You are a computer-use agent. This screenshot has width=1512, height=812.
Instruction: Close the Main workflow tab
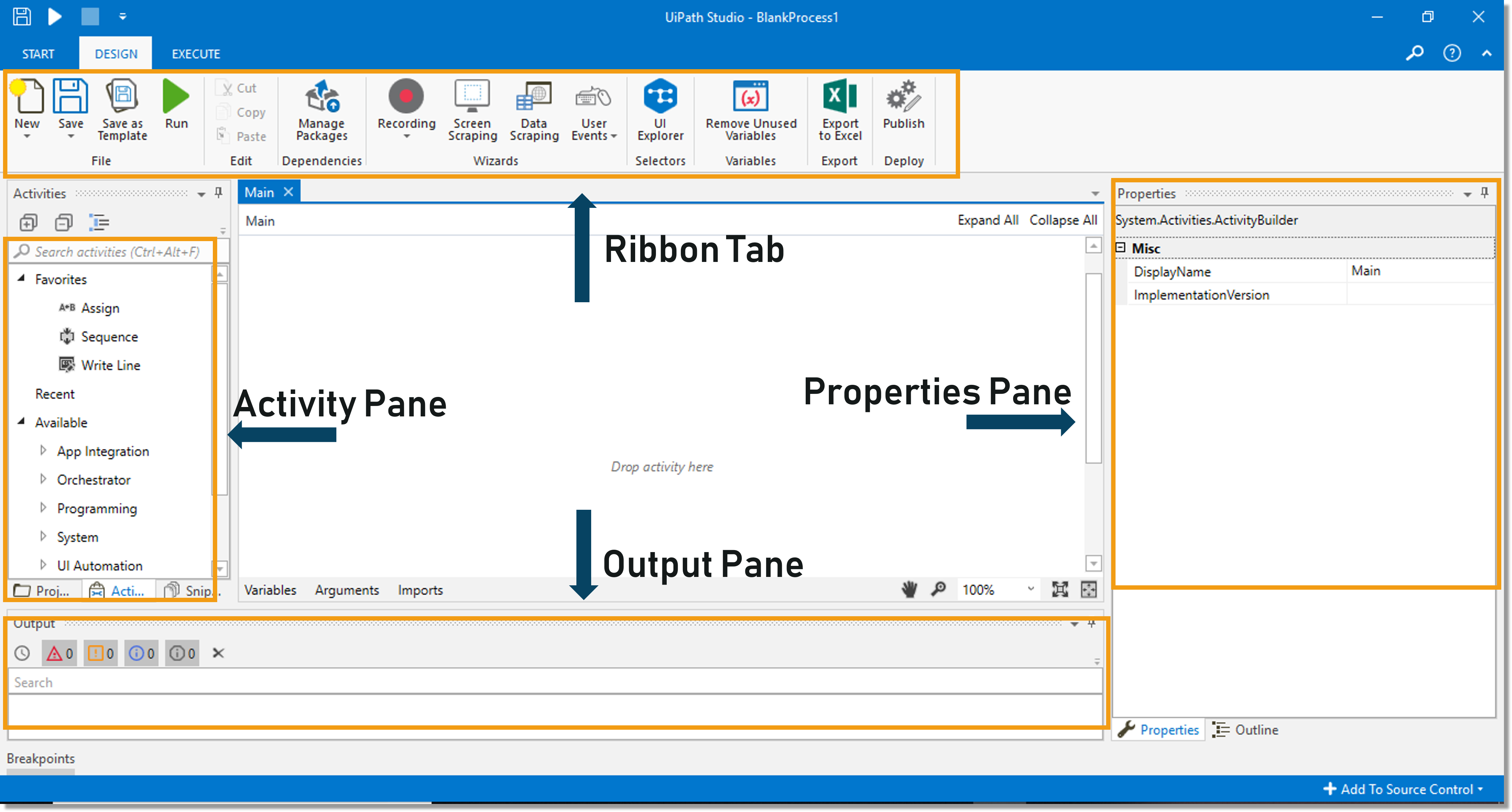tap(288, 192)
